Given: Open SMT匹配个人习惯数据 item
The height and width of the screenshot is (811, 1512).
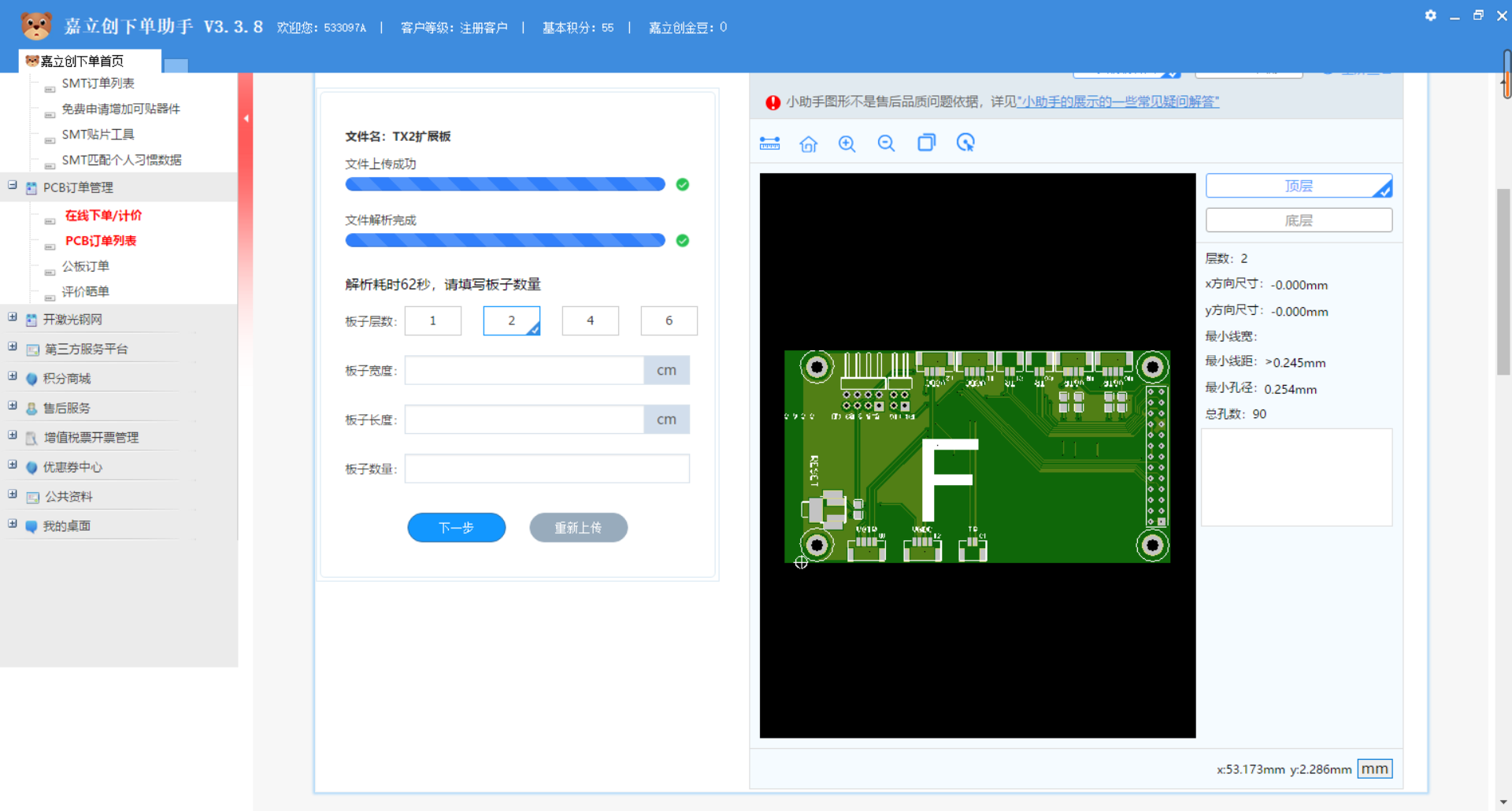Looking at the screenshot, I should tap(122, 160).
